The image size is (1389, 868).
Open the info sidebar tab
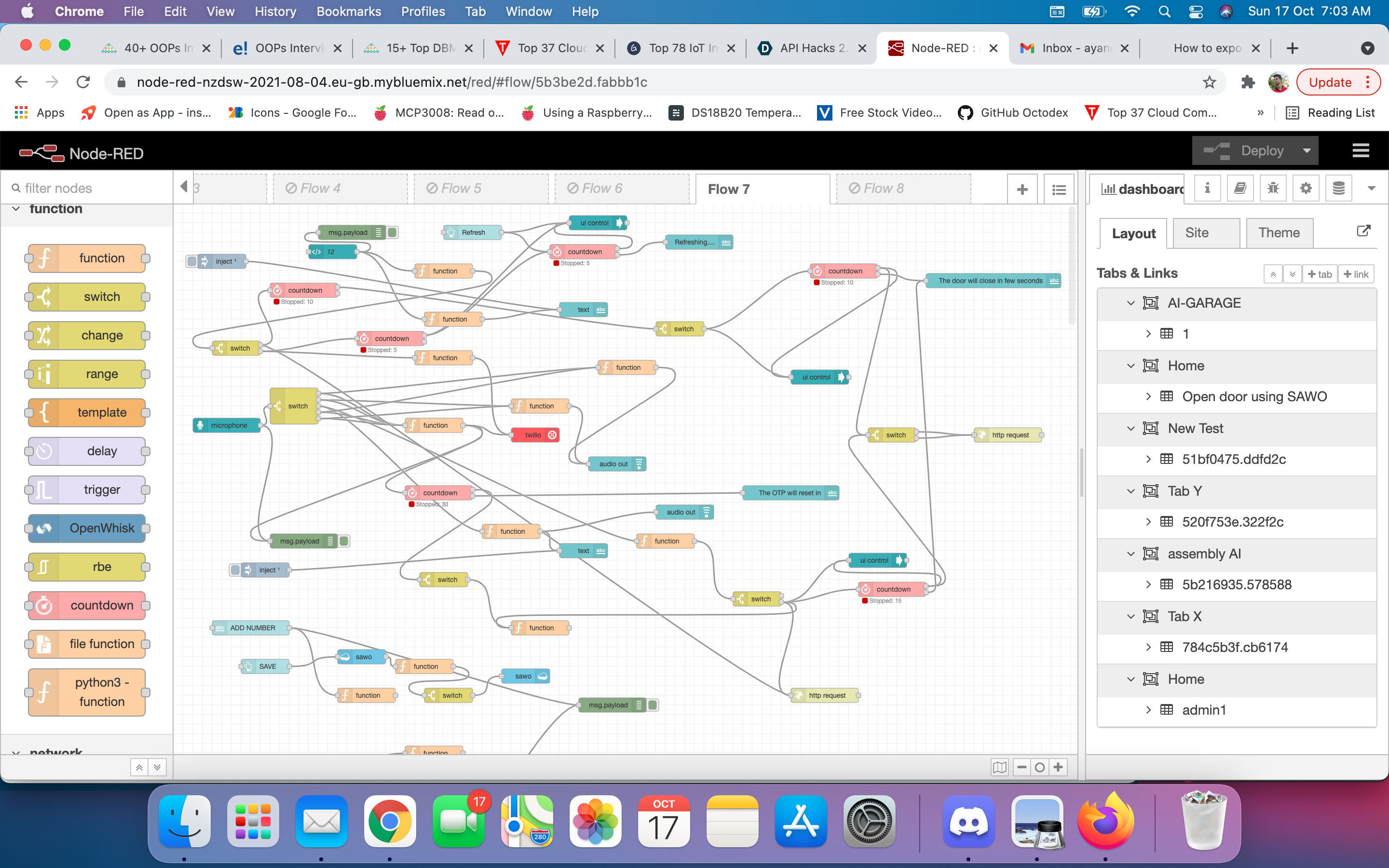(x=1207, y=188)
